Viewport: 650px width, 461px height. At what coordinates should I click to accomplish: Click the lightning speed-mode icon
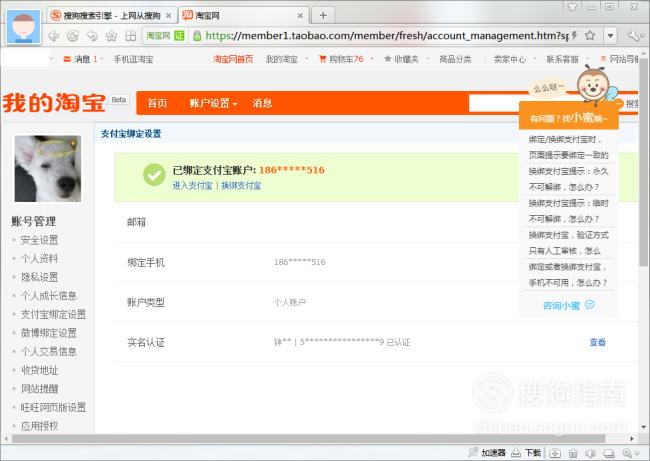575,36
